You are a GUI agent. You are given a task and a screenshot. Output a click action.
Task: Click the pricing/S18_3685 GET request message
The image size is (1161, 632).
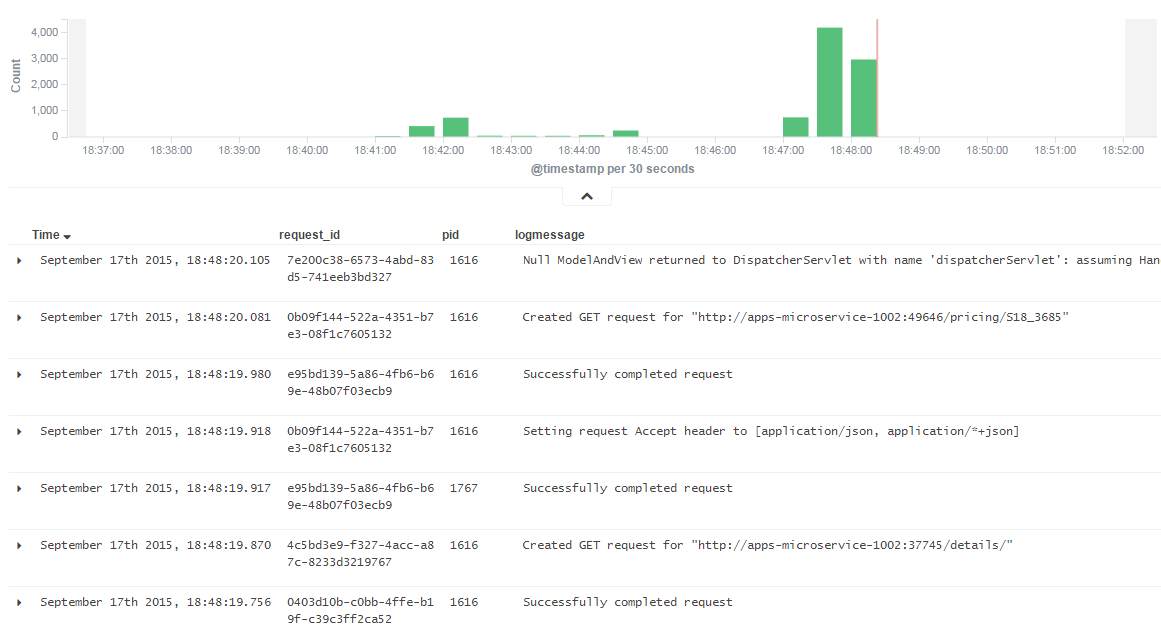pyautogui.click(x=795, y=317)
